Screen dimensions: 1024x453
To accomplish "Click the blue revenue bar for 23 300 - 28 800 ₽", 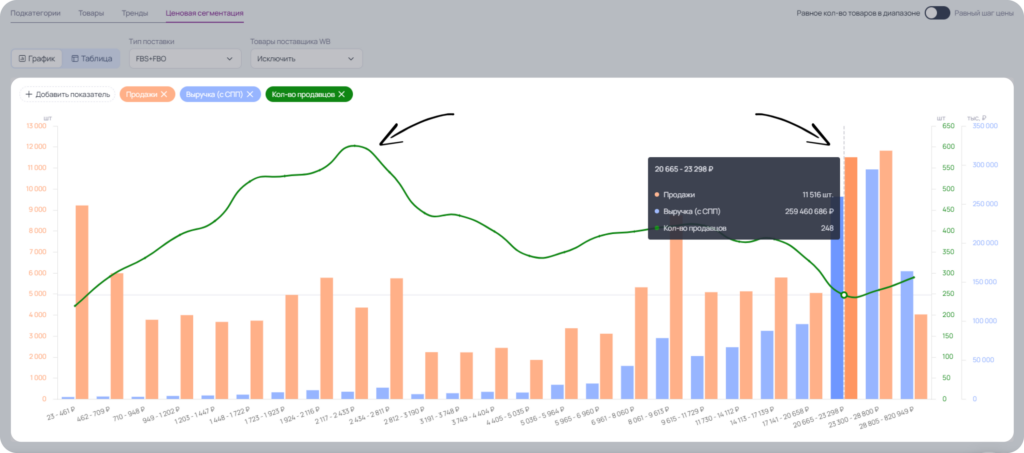I will [872, 284].
